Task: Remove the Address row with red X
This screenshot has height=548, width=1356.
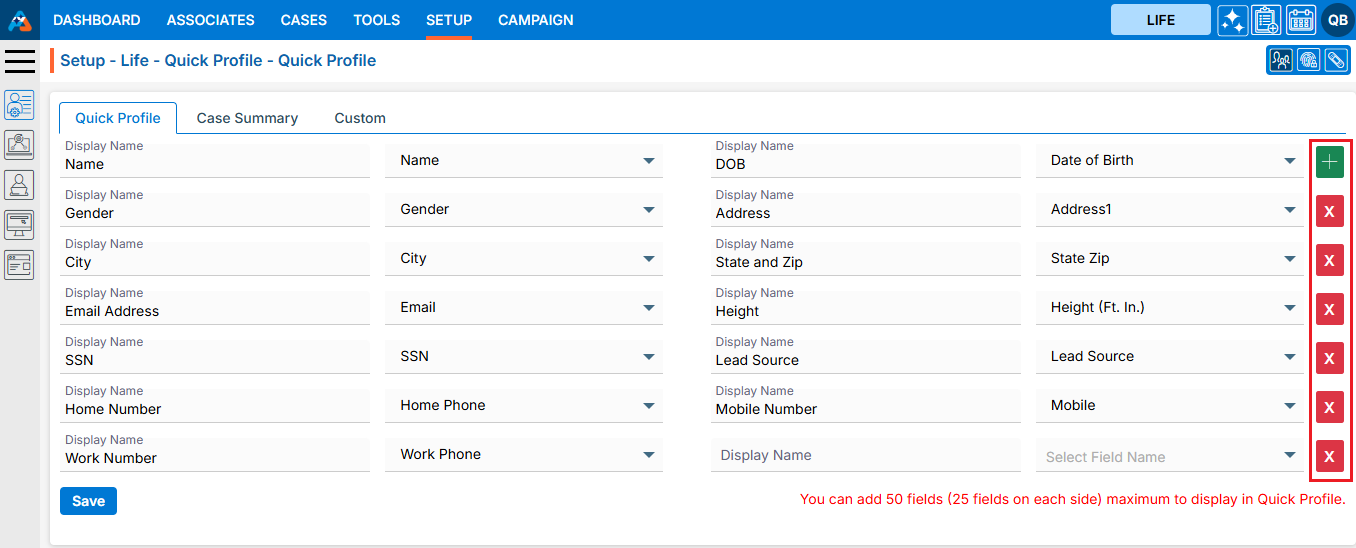Action: coord(1329,211)
